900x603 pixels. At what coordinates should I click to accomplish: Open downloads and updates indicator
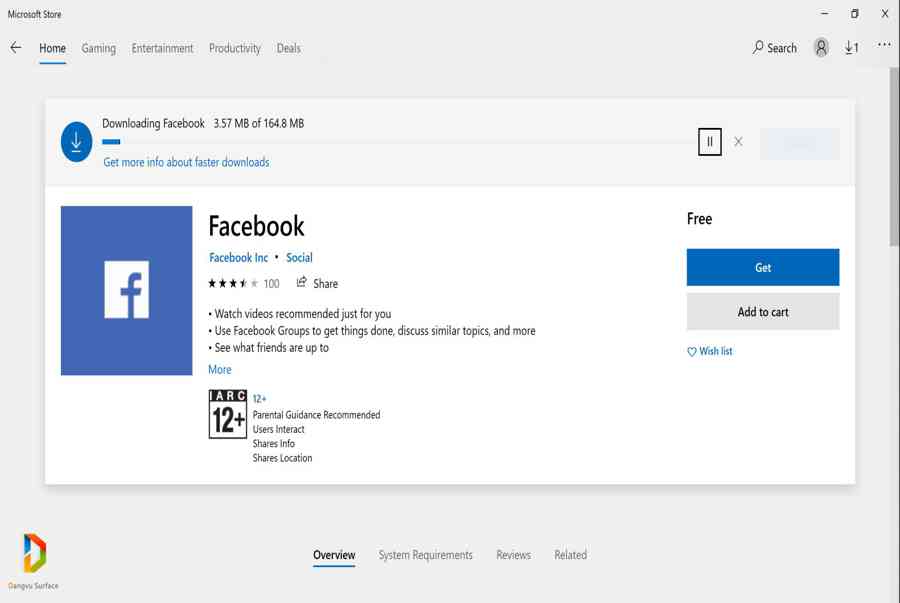[x=851, y=48]
